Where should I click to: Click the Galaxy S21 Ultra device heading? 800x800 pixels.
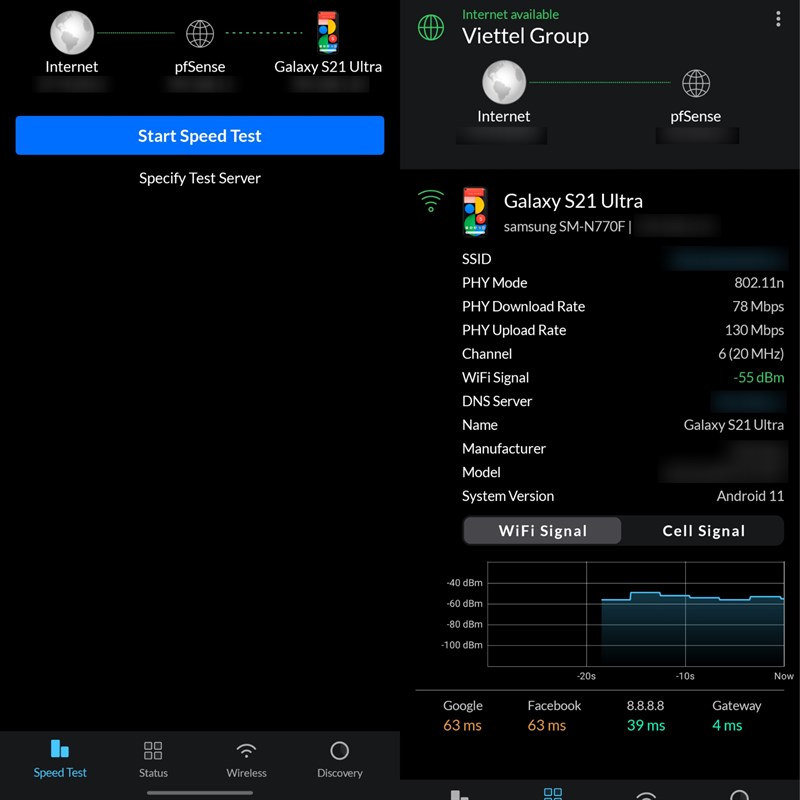(x=573, y=201)
